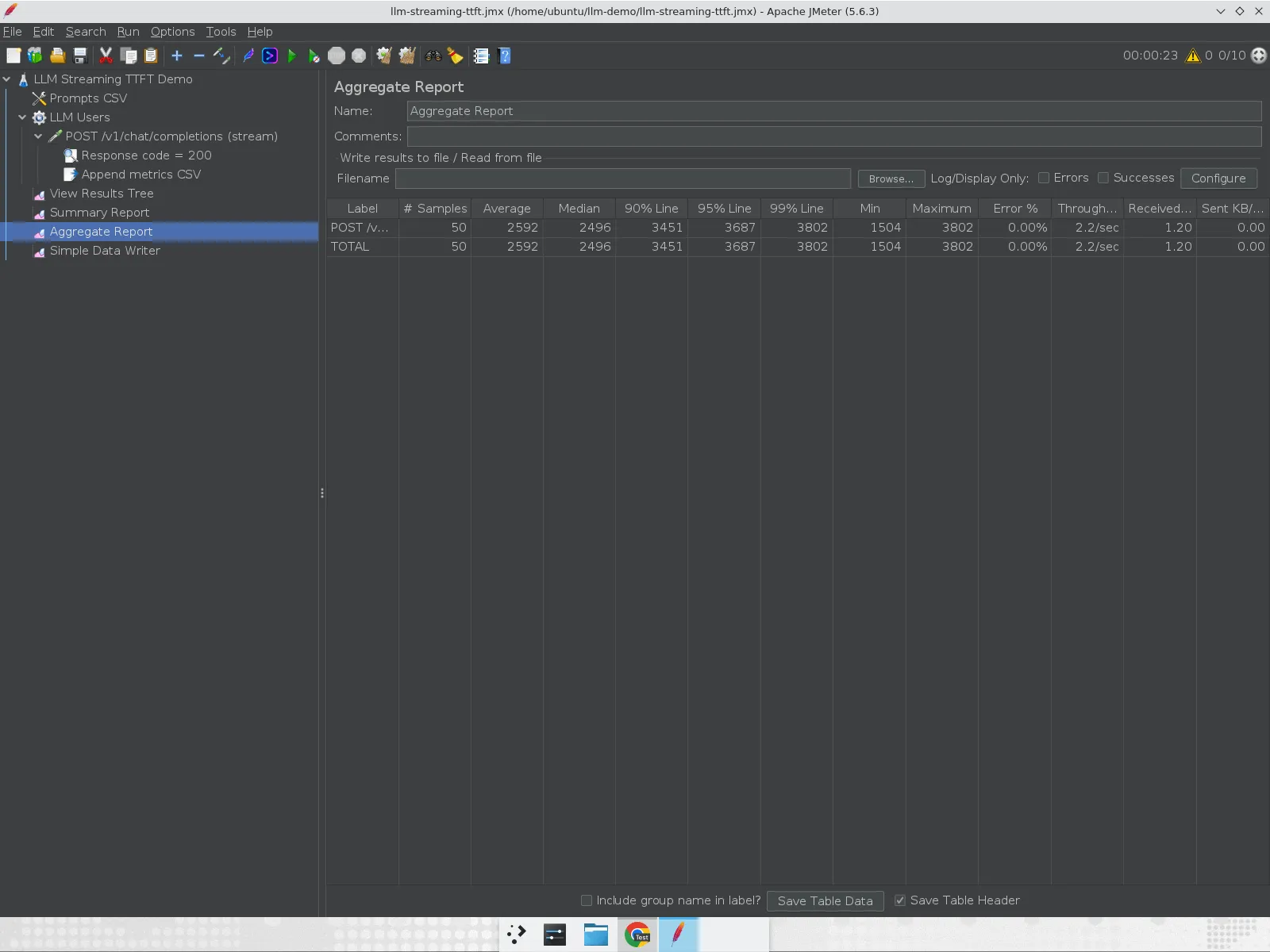The image size is (1270, 952).
Task: Click the Browse... button
Action: pos(891,178)
